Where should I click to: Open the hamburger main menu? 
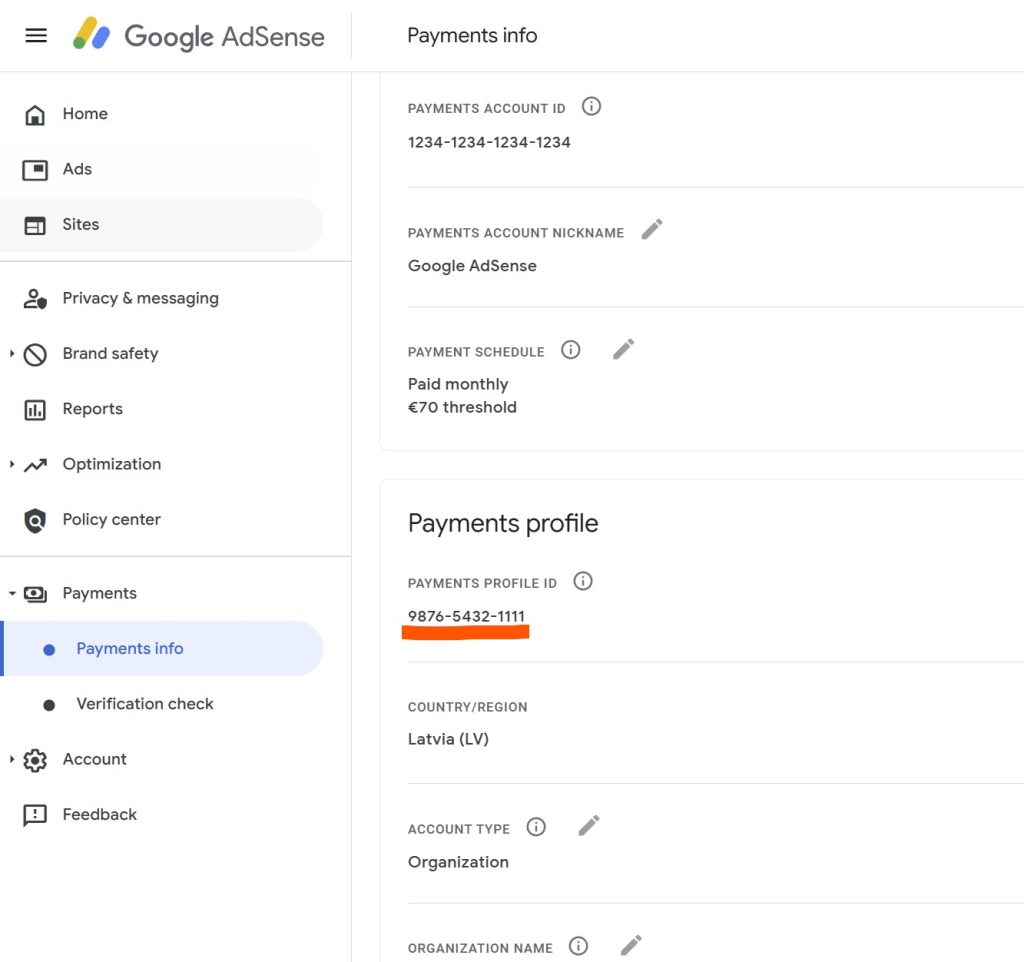point(36,36)
